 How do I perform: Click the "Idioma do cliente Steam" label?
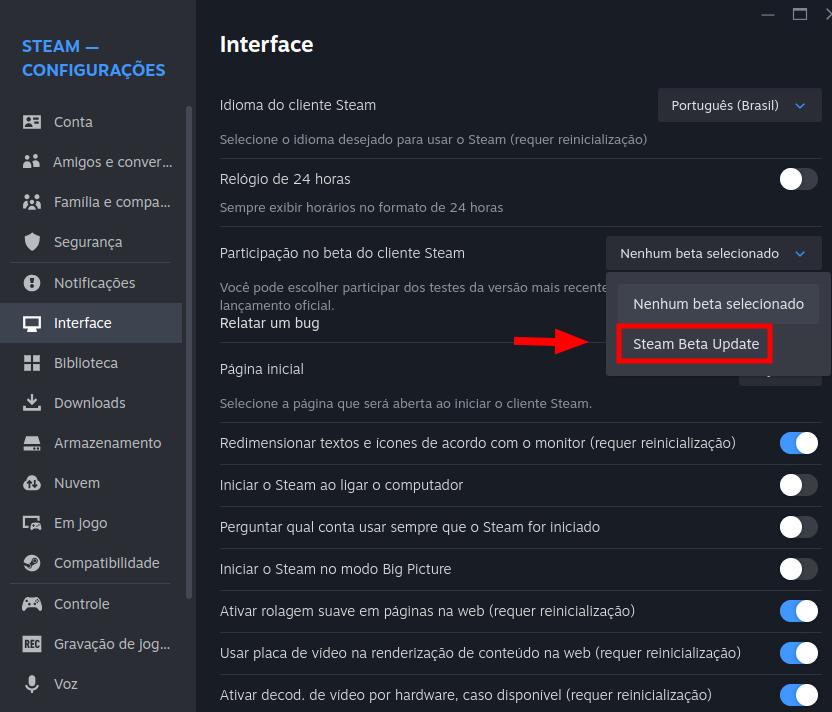tap(298, 105)
